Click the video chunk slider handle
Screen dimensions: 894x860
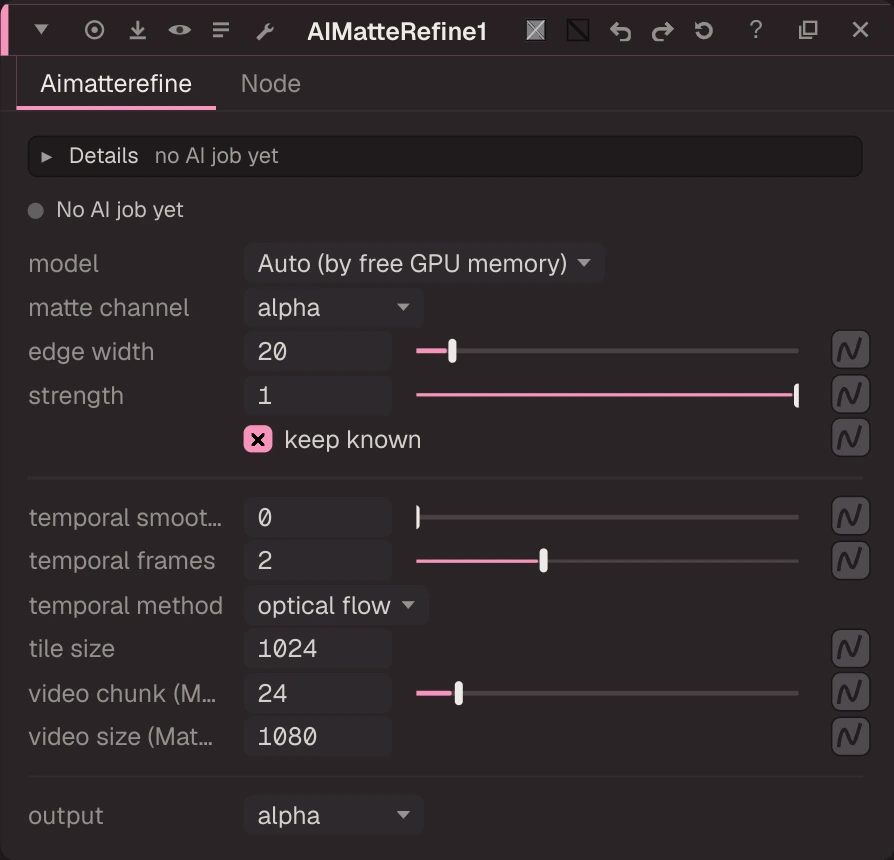coord(458,693)
